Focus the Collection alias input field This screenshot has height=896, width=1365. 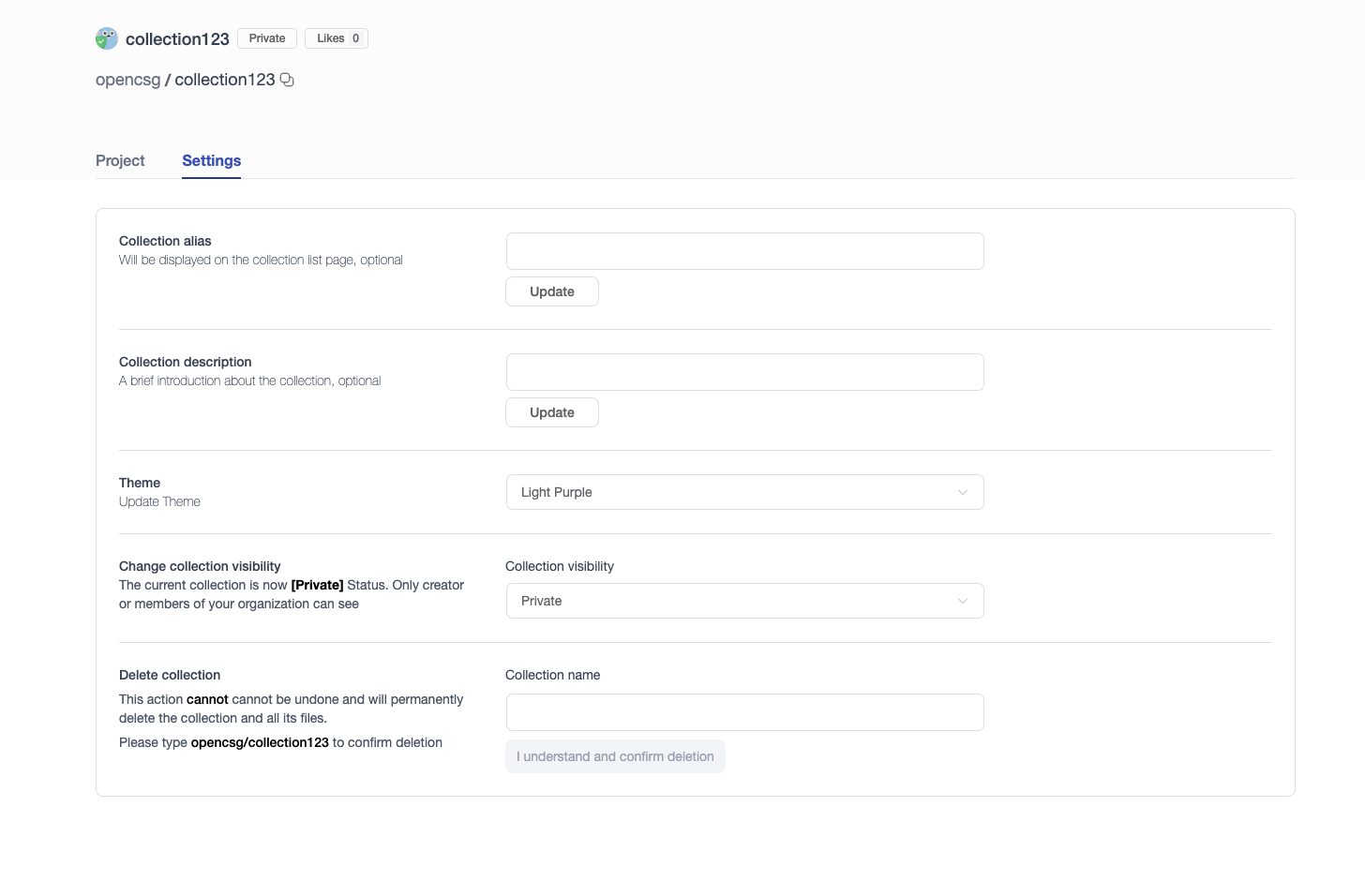[744, 251]
